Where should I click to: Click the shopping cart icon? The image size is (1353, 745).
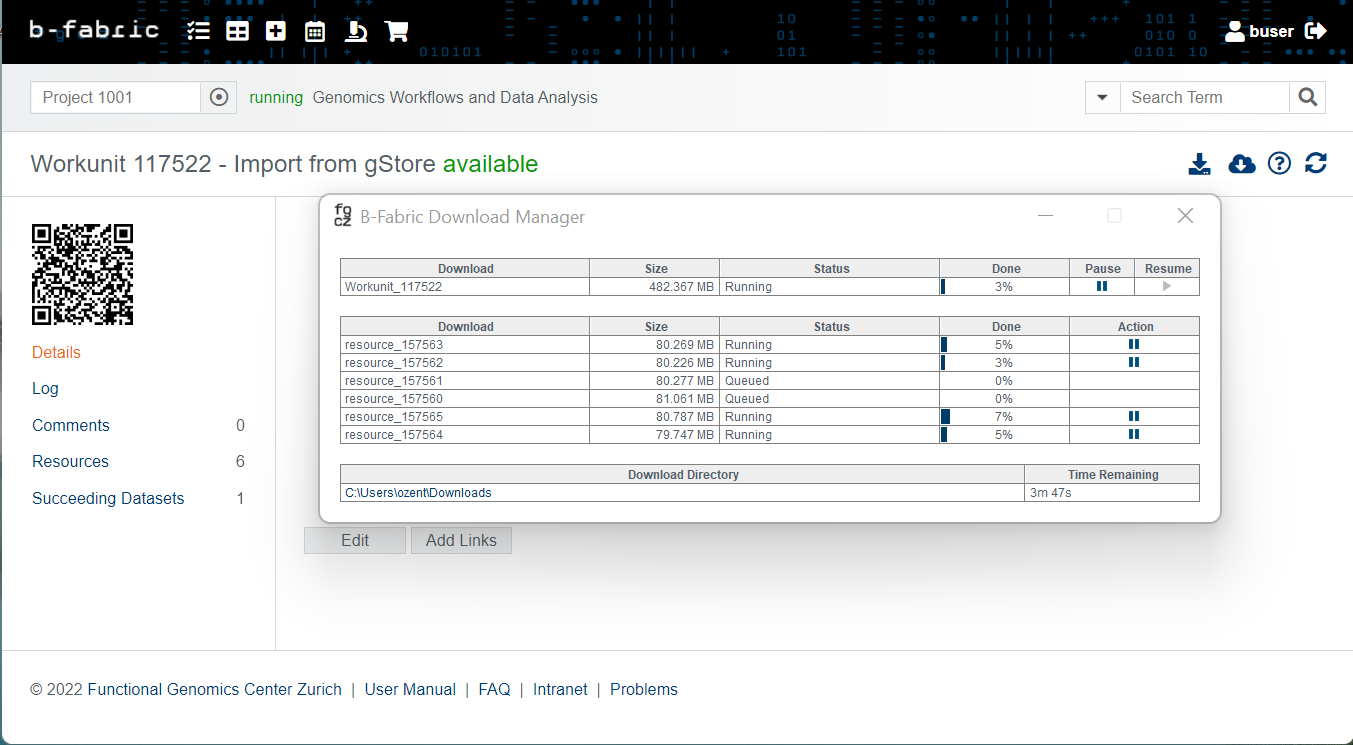pos(396,31)
